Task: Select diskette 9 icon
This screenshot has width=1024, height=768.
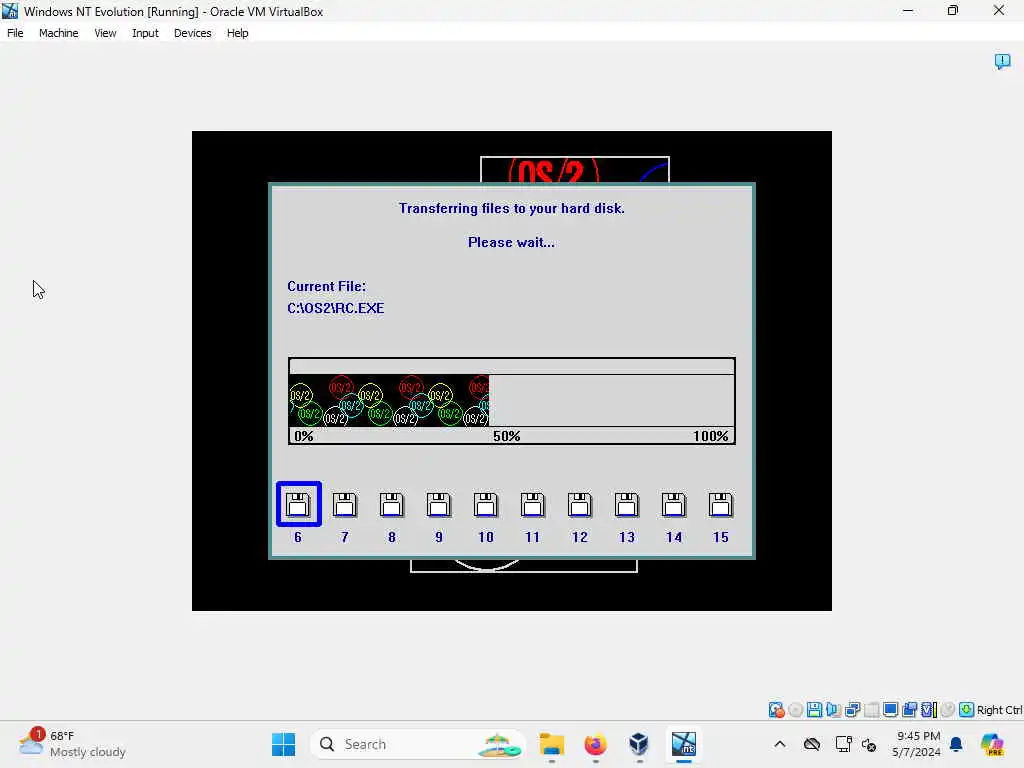Action: click(439, 505)
